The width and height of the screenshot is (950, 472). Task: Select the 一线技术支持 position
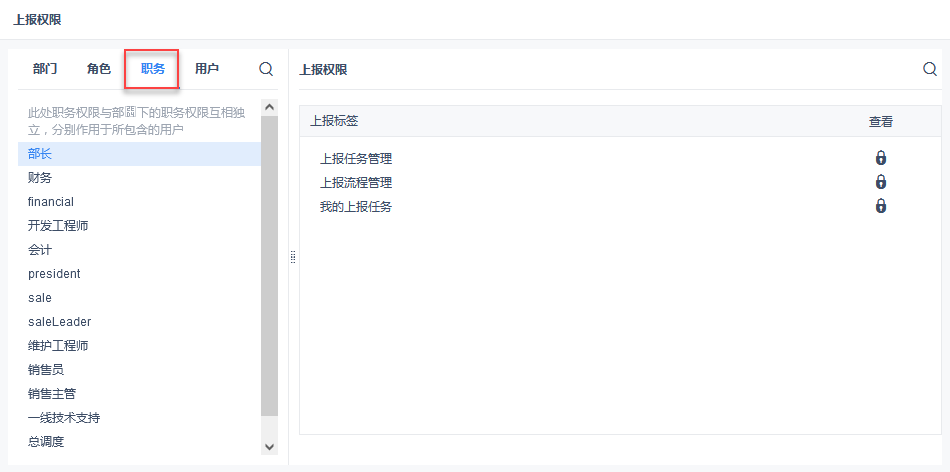click(x=139, y=418)
